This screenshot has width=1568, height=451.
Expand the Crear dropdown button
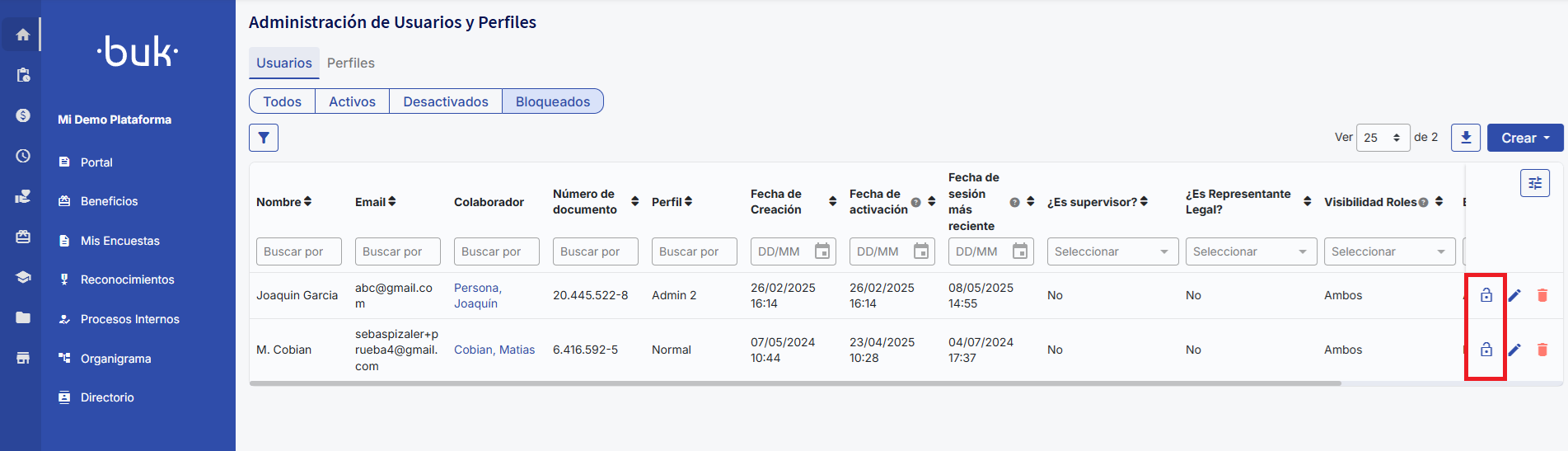pyautogui.click(x=1524, y=138)
